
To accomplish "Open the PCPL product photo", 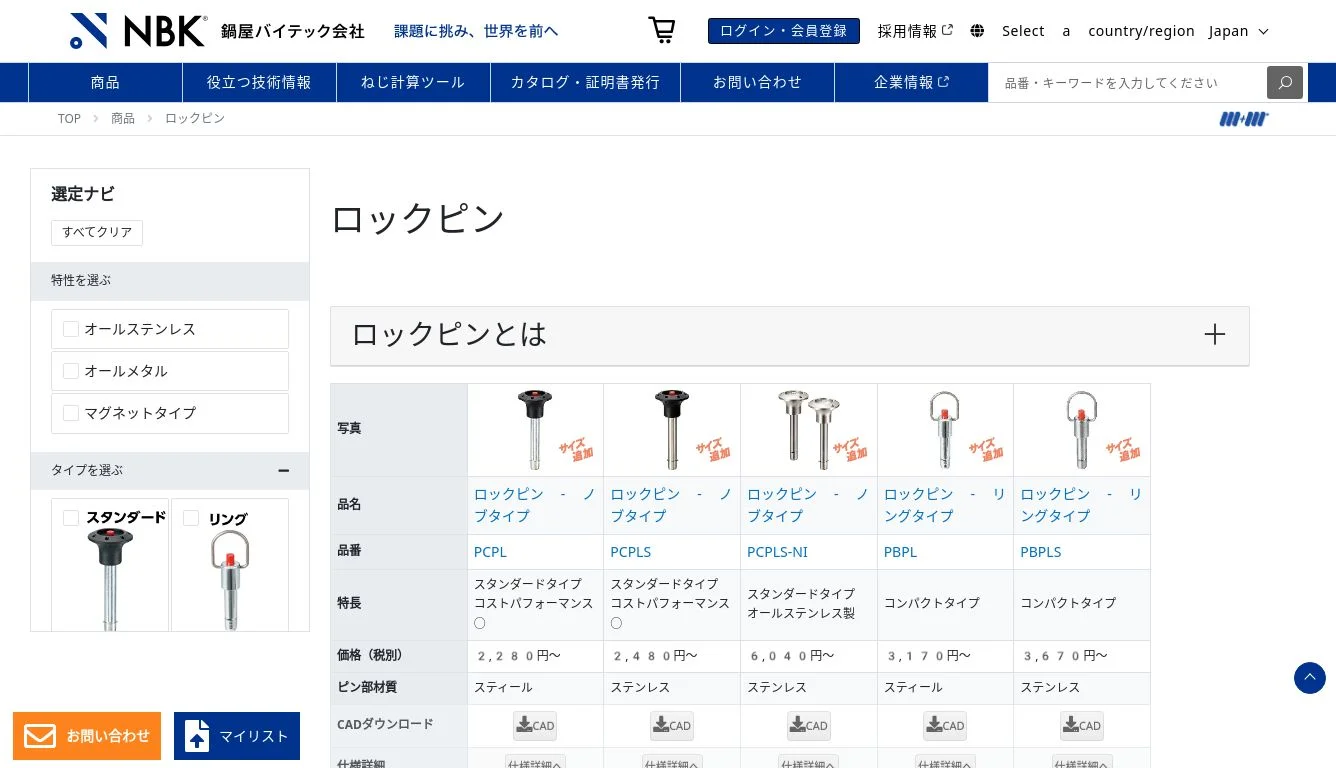I will coord(536,430).
